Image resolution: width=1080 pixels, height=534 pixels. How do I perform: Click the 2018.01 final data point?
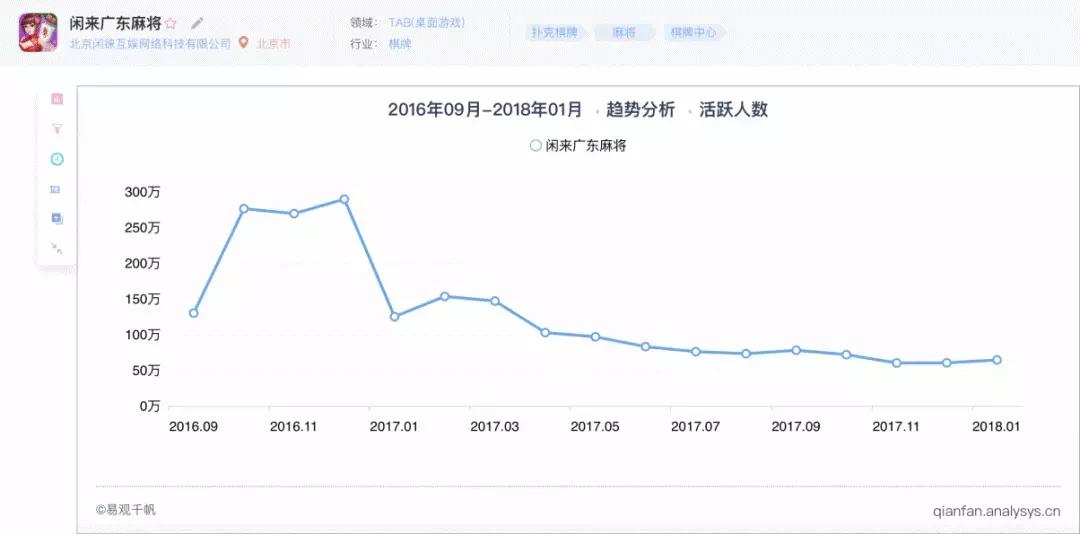[997, 360]
